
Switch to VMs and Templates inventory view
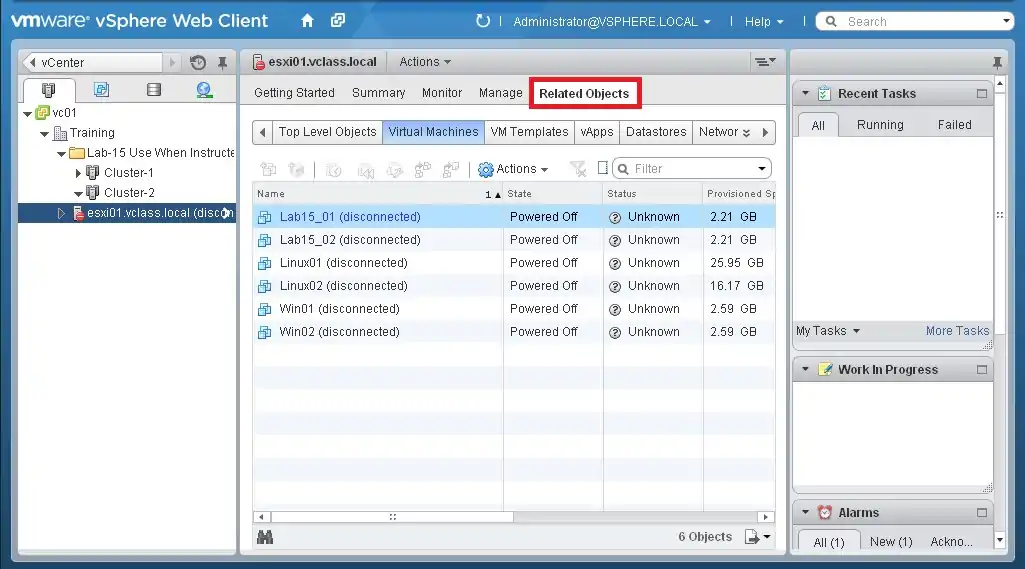click(x=101, y=90)
